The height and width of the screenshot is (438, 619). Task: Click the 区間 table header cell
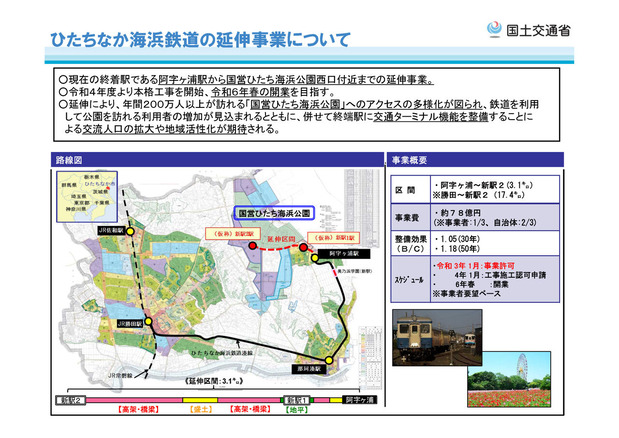tap(411, 190)
